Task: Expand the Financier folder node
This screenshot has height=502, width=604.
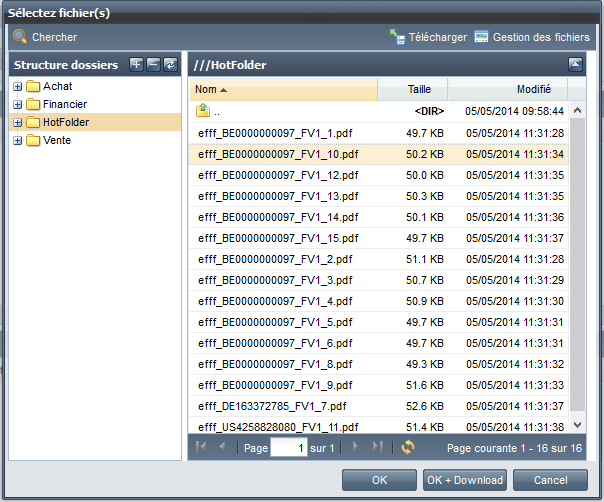Action: (17, 104)
